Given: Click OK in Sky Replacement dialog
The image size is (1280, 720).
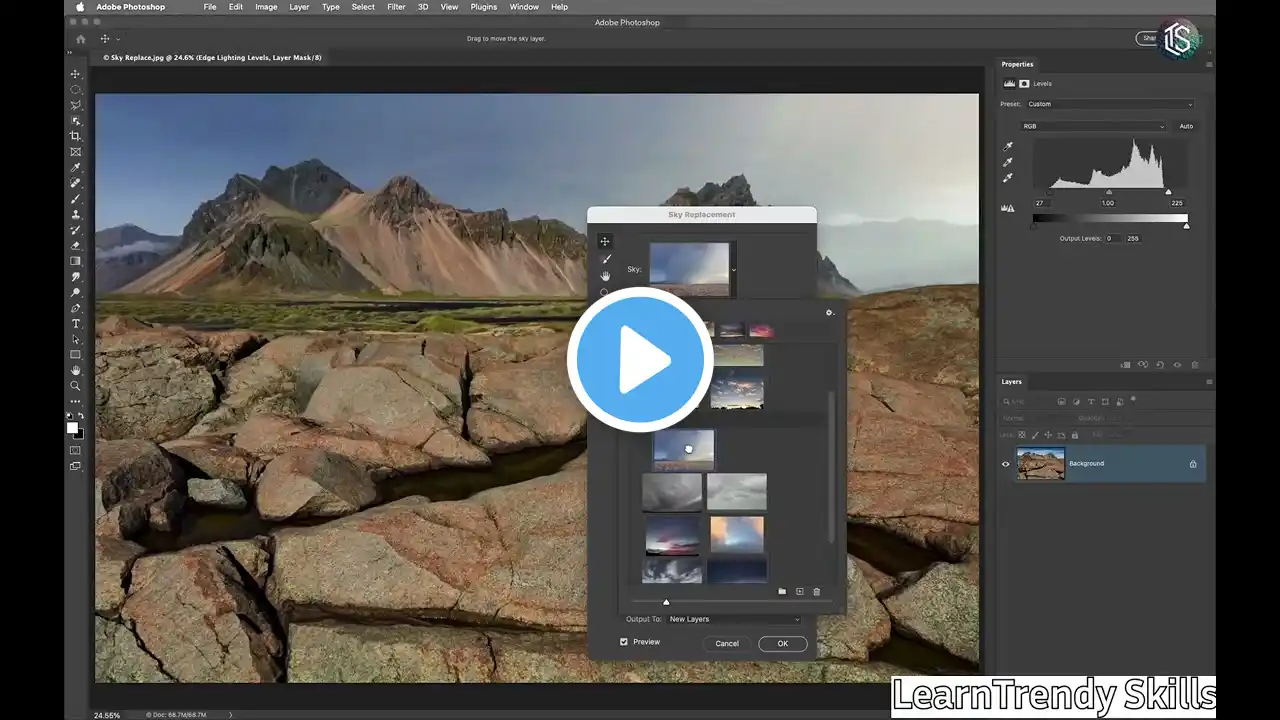Looking at the screenshot, I should coord(782,643).
